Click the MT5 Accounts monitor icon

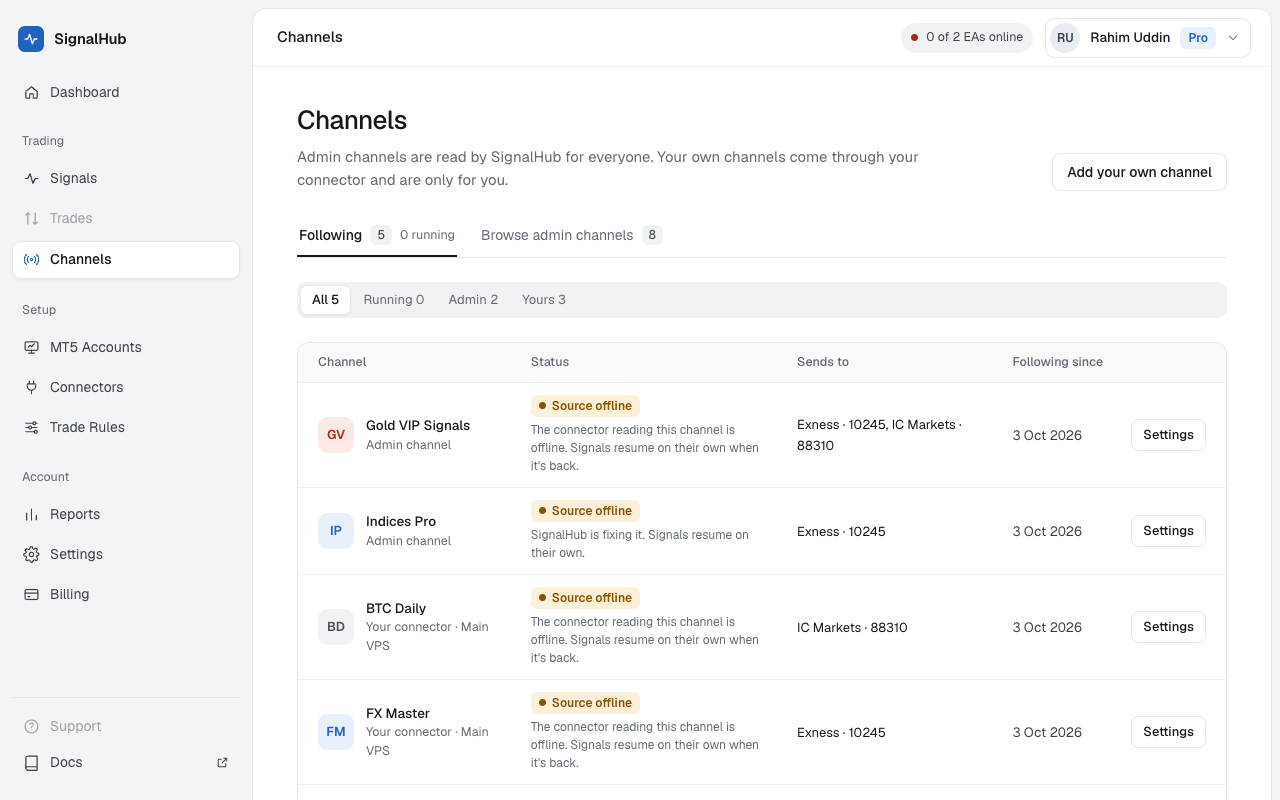coord(31,347)
